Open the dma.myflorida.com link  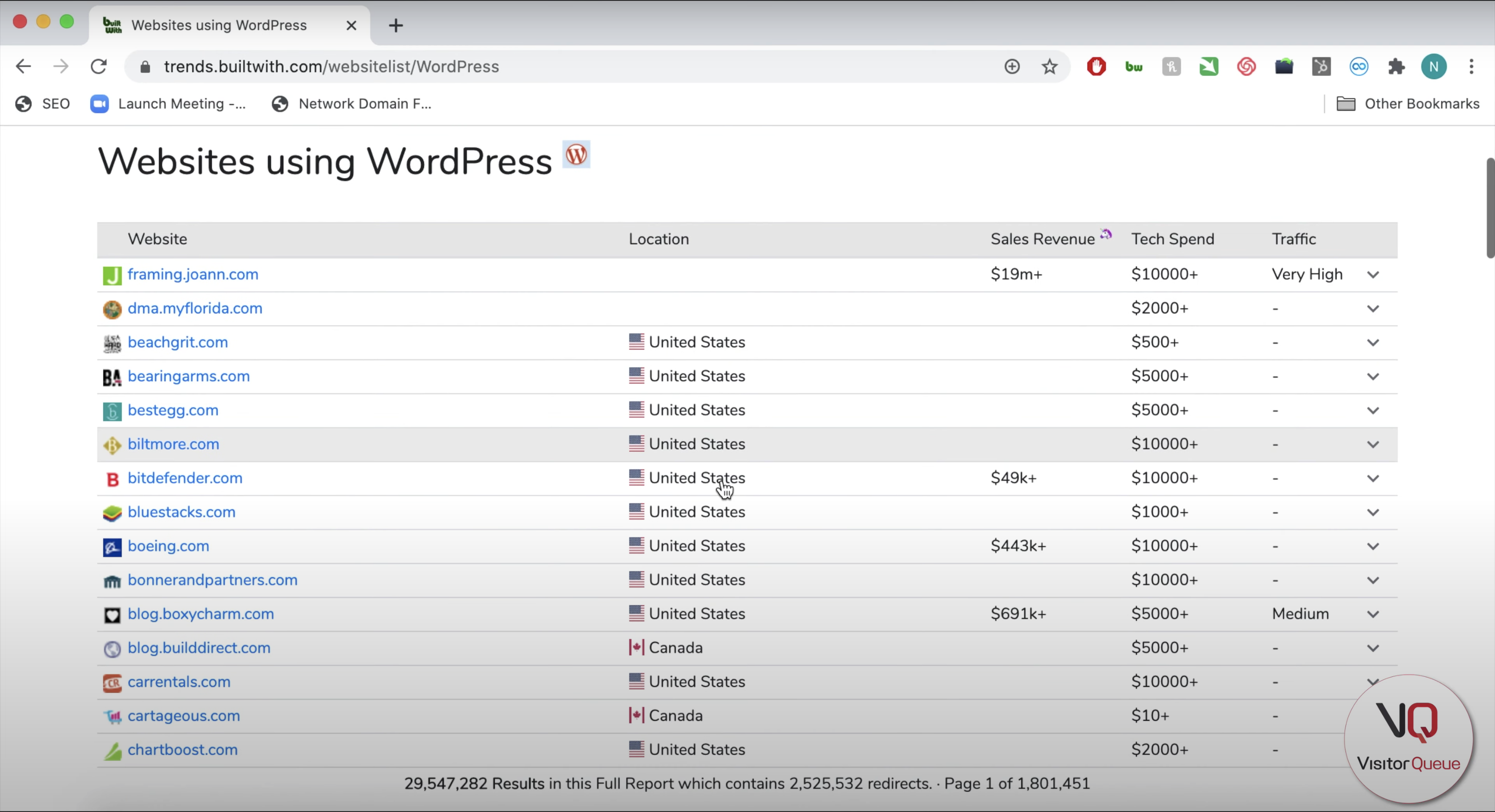click(195, 309)
